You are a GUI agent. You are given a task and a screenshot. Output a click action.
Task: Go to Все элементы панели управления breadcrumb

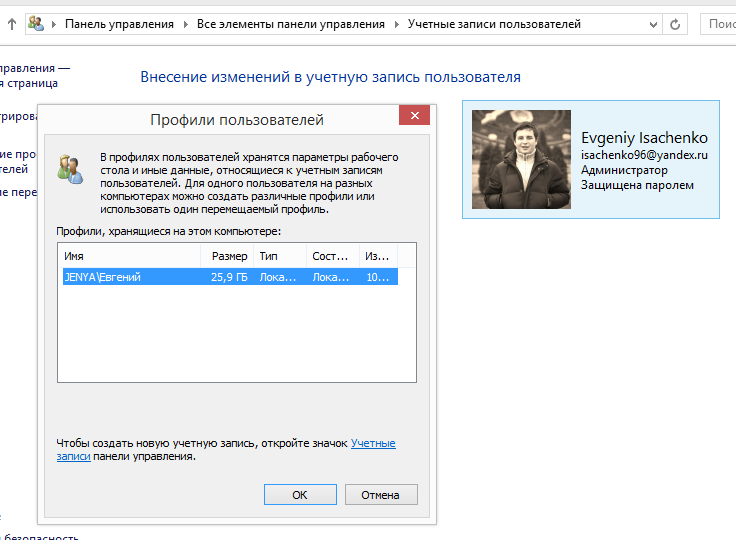point(291,24)
